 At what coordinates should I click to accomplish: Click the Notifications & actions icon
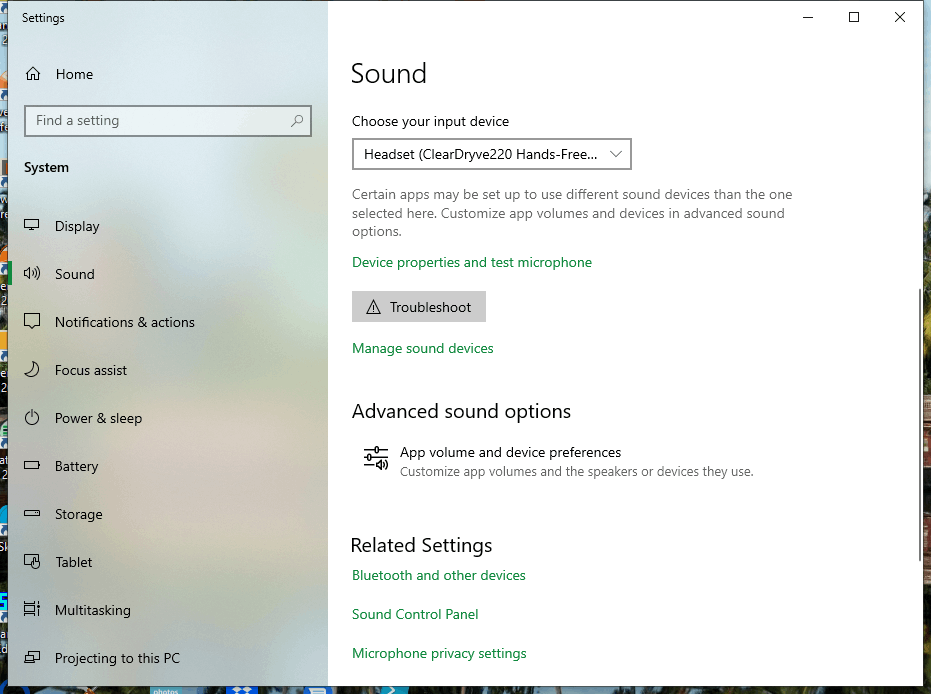(x=32, y=321)
